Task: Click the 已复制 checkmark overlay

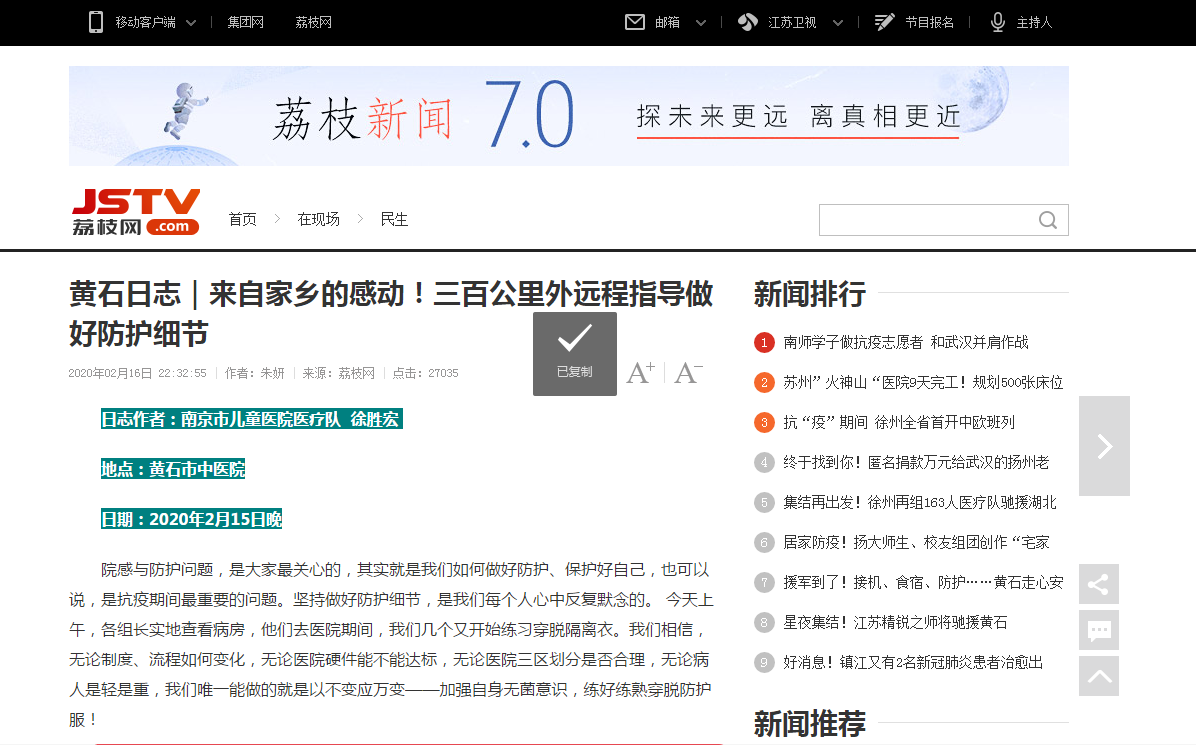Action: [x=574, y=353]
